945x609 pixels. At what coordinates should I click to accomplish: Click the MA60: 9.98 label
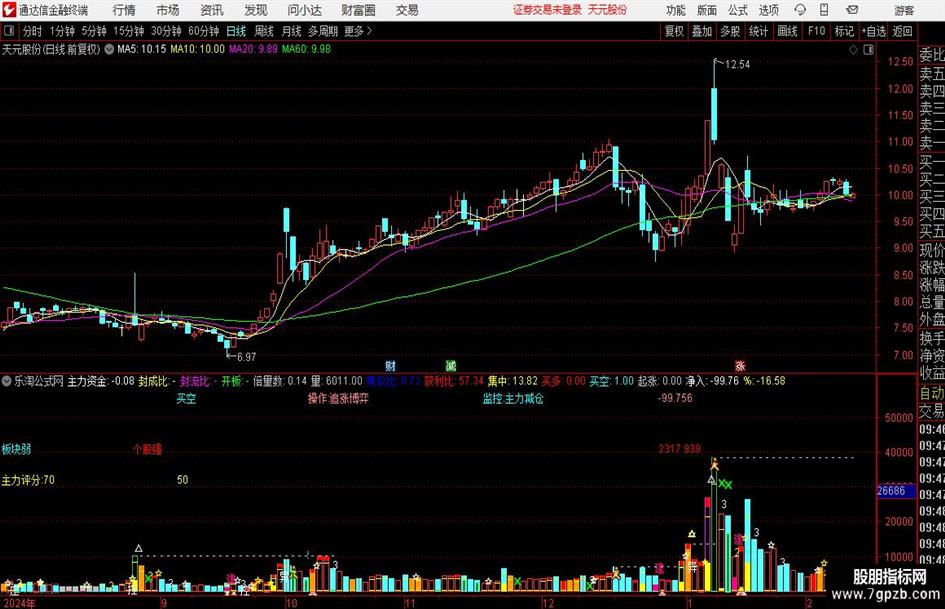[306, 49]
